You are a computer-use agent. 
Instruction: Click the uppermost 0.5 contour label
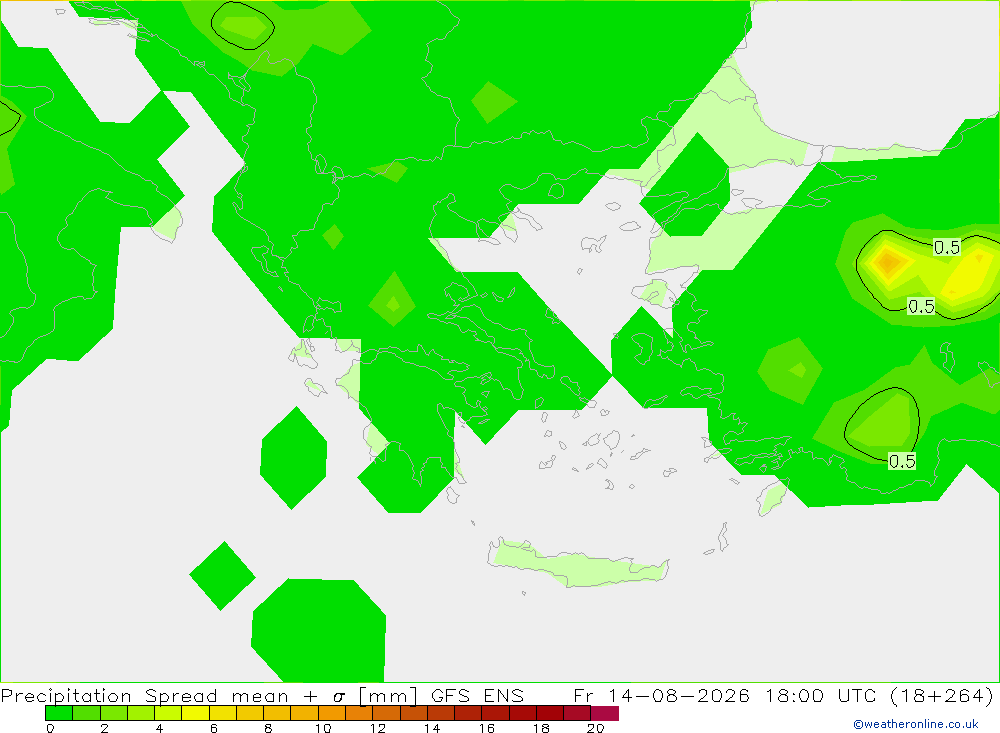tap(946, 248)
